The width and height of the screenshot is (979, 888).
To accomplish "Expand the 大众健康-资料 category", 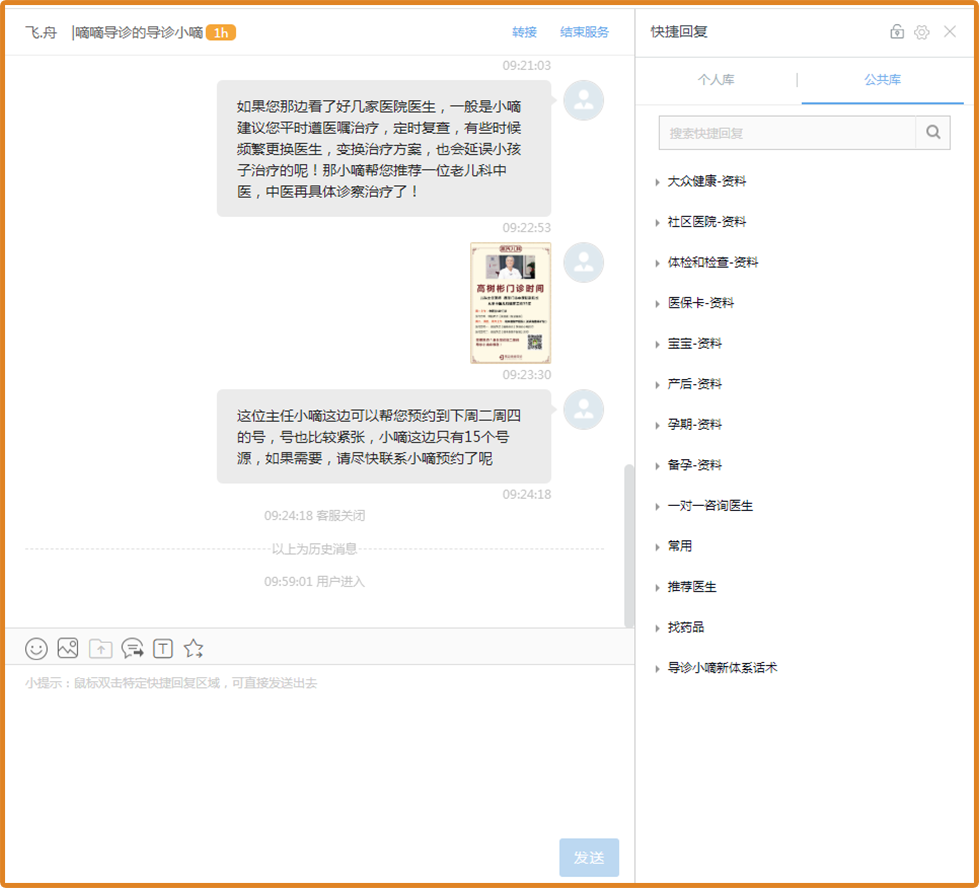I will (706, 181).
